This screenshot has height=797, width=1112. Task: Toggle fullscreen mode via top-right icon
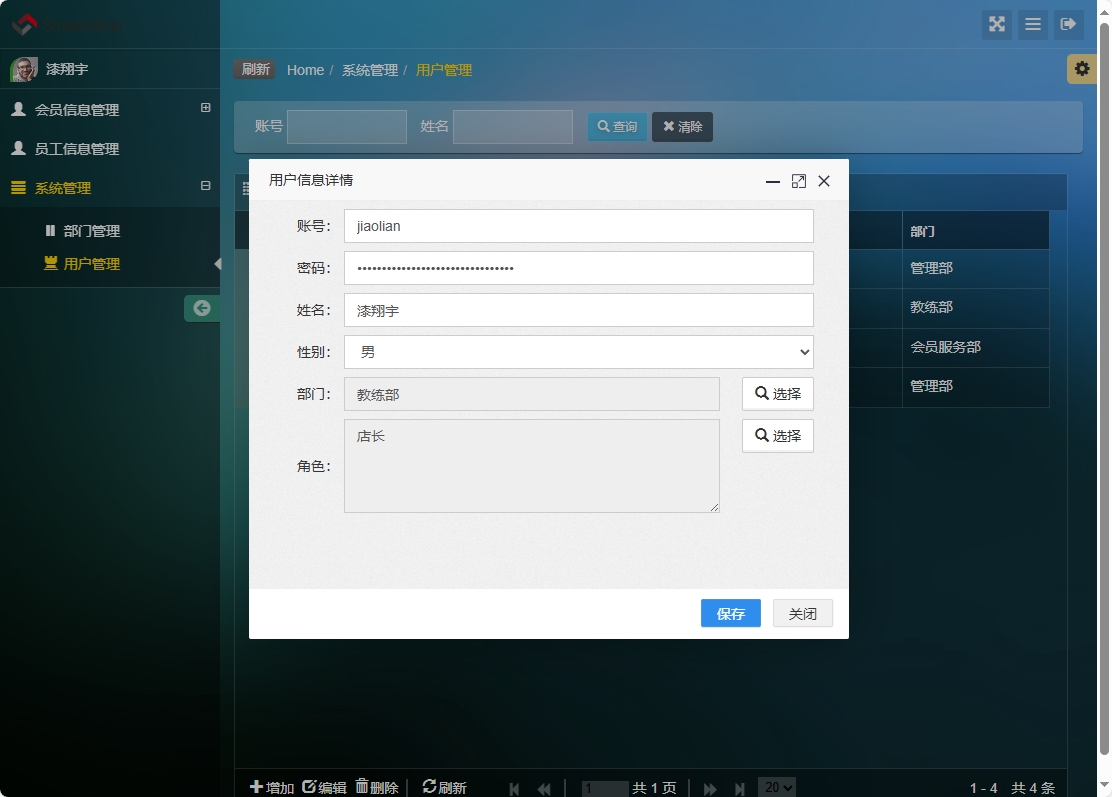[x=996, y=25]
